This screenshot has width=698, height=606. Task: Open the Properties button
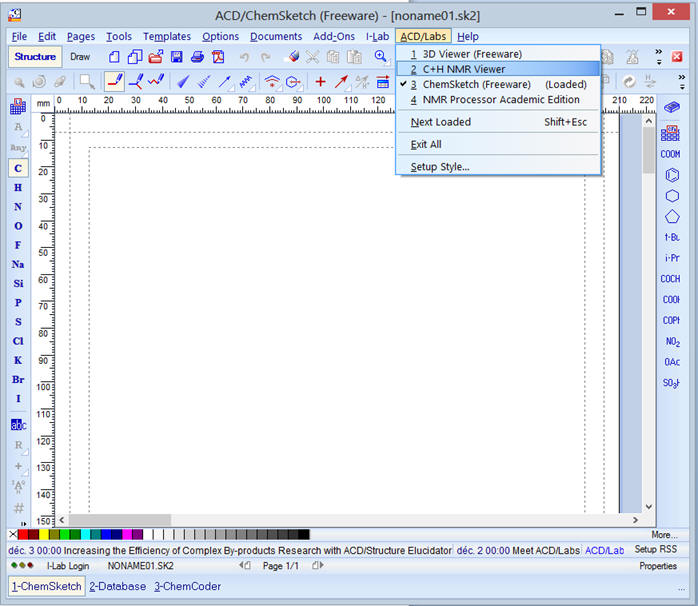(x=658, y=566)
